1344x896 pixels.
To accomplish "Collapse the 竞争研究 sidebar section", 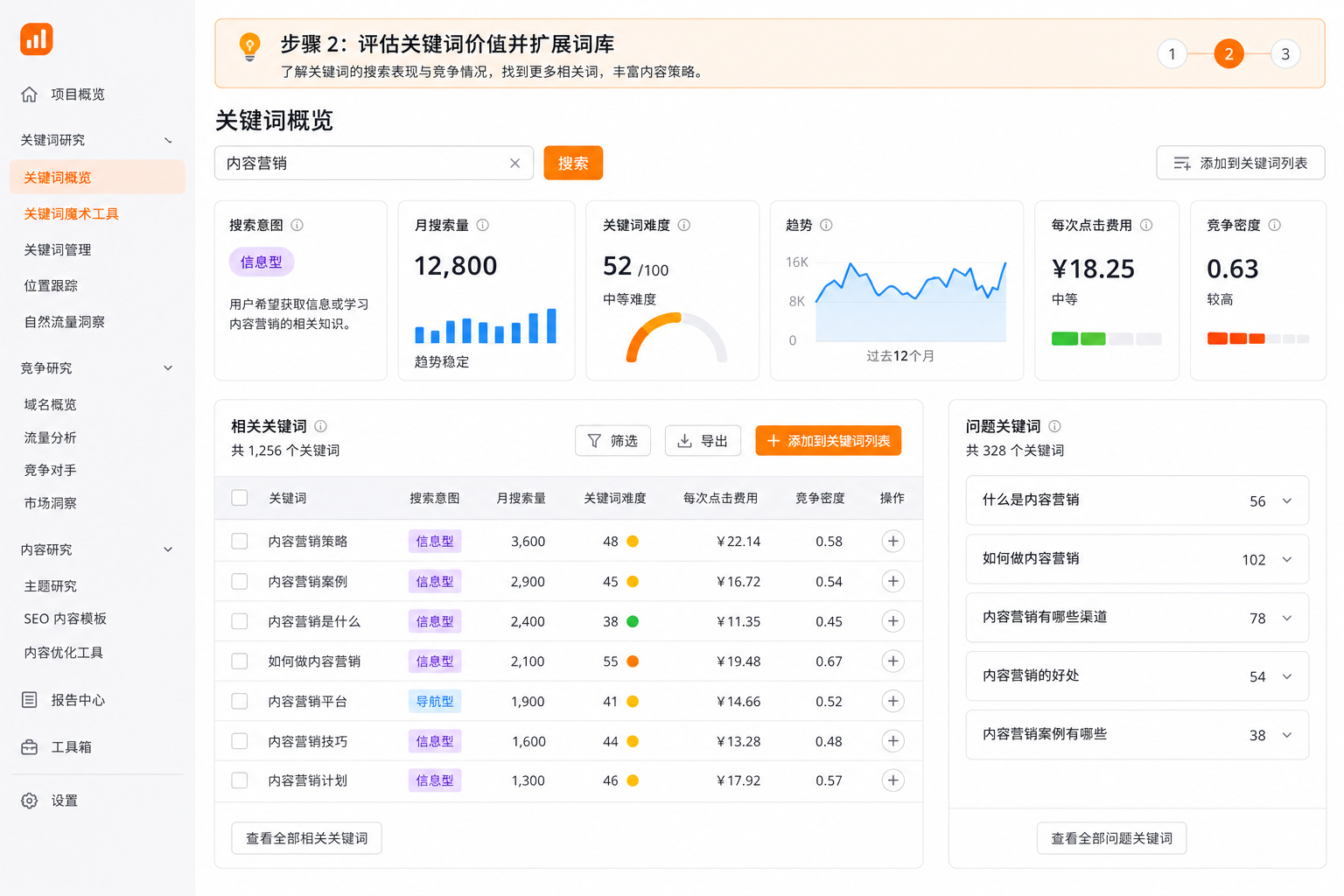I will tap(168, 368).
